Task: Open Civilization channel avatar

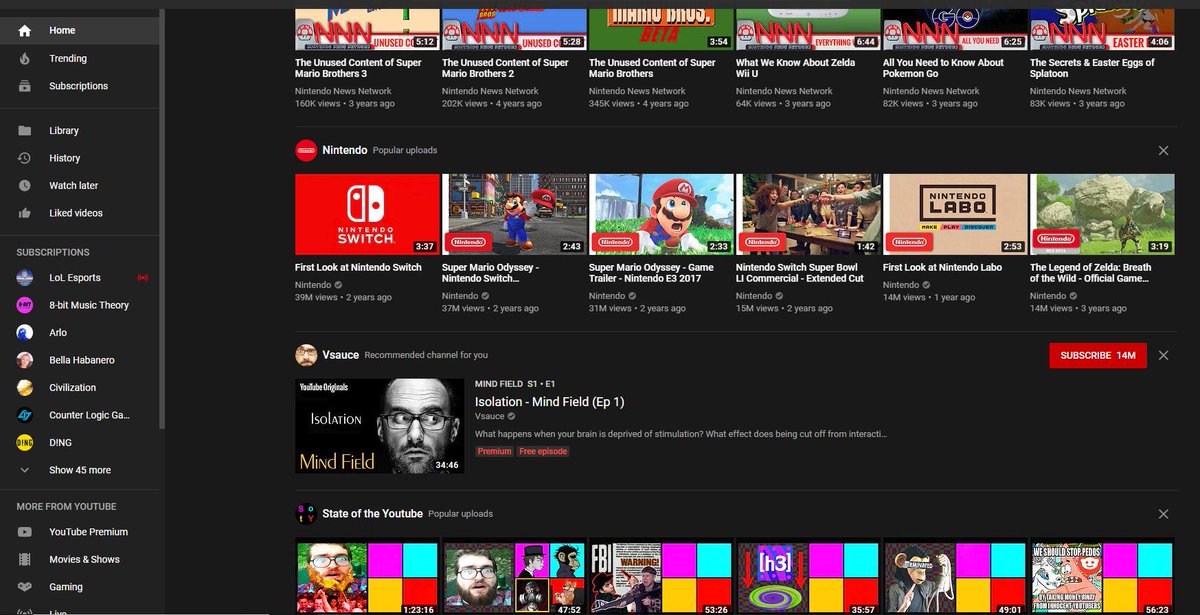Action: point(25,388)
